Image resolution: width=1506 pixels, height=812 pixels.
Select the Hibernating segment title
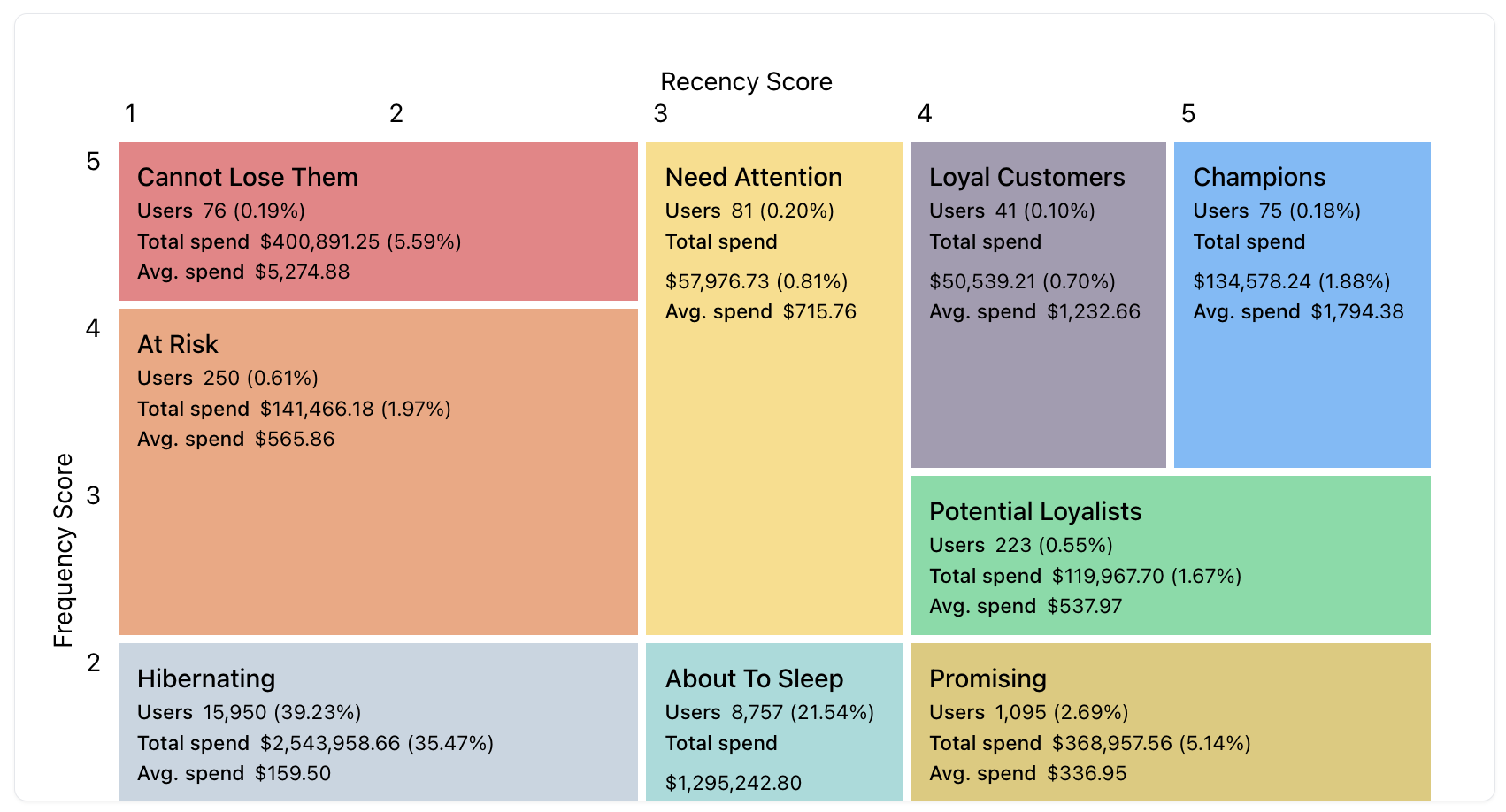206,679
